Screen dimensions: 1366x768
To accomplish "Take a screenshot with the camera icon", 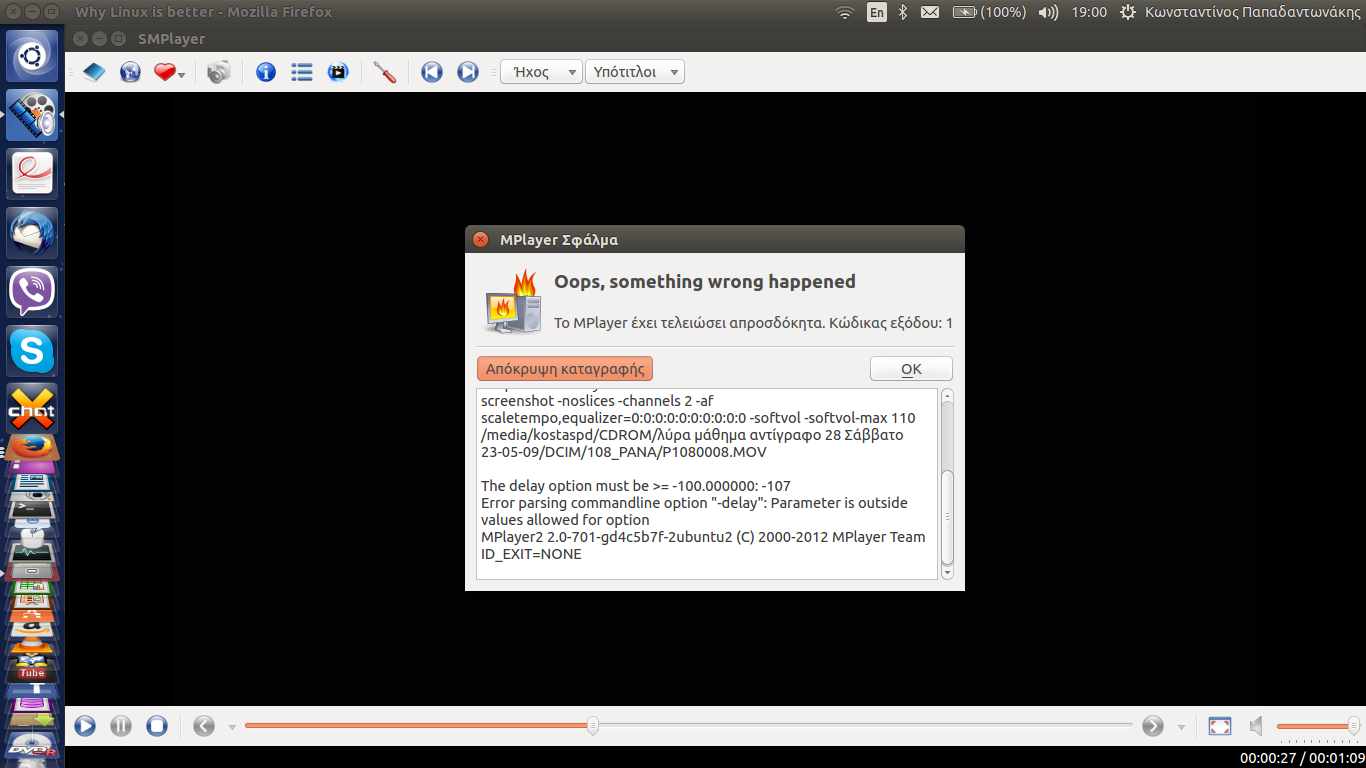I will point(218,72).
